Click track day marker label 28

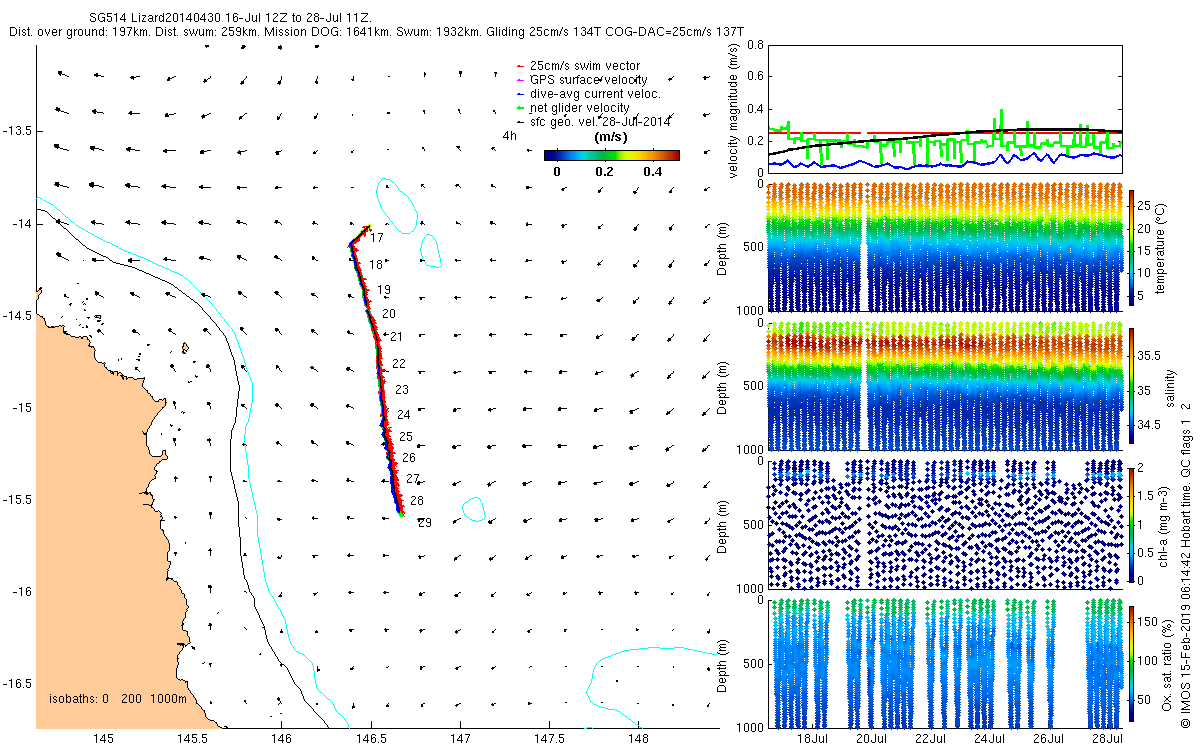coord(417,501)
